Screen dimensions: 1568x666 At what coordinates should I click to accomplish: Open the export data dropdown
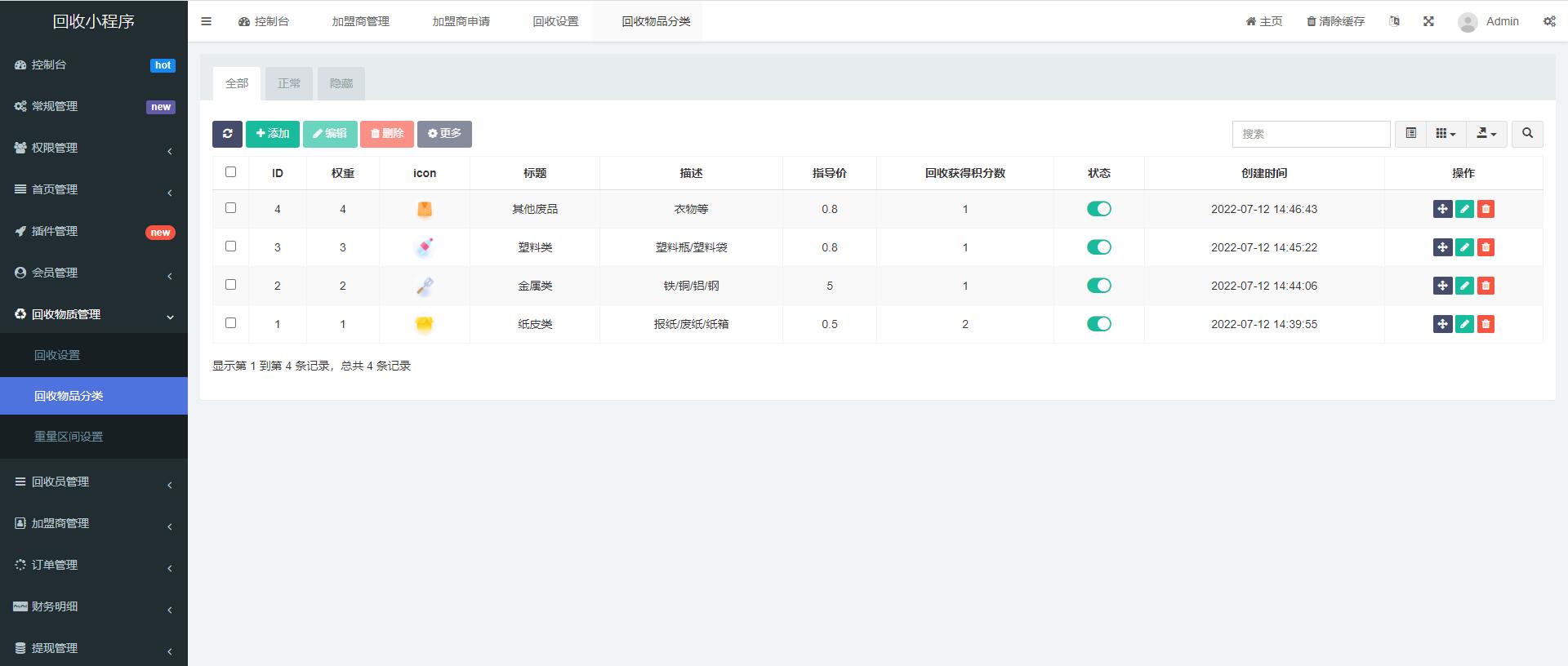[1486, 134]
